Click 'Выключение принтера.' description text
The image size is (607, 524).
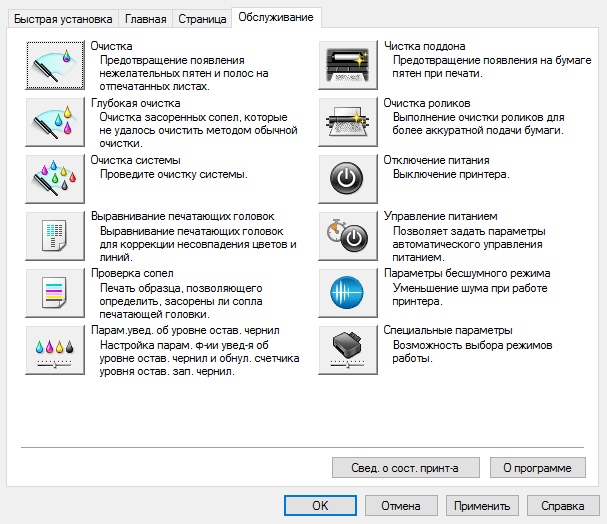(x=451, y=175)
